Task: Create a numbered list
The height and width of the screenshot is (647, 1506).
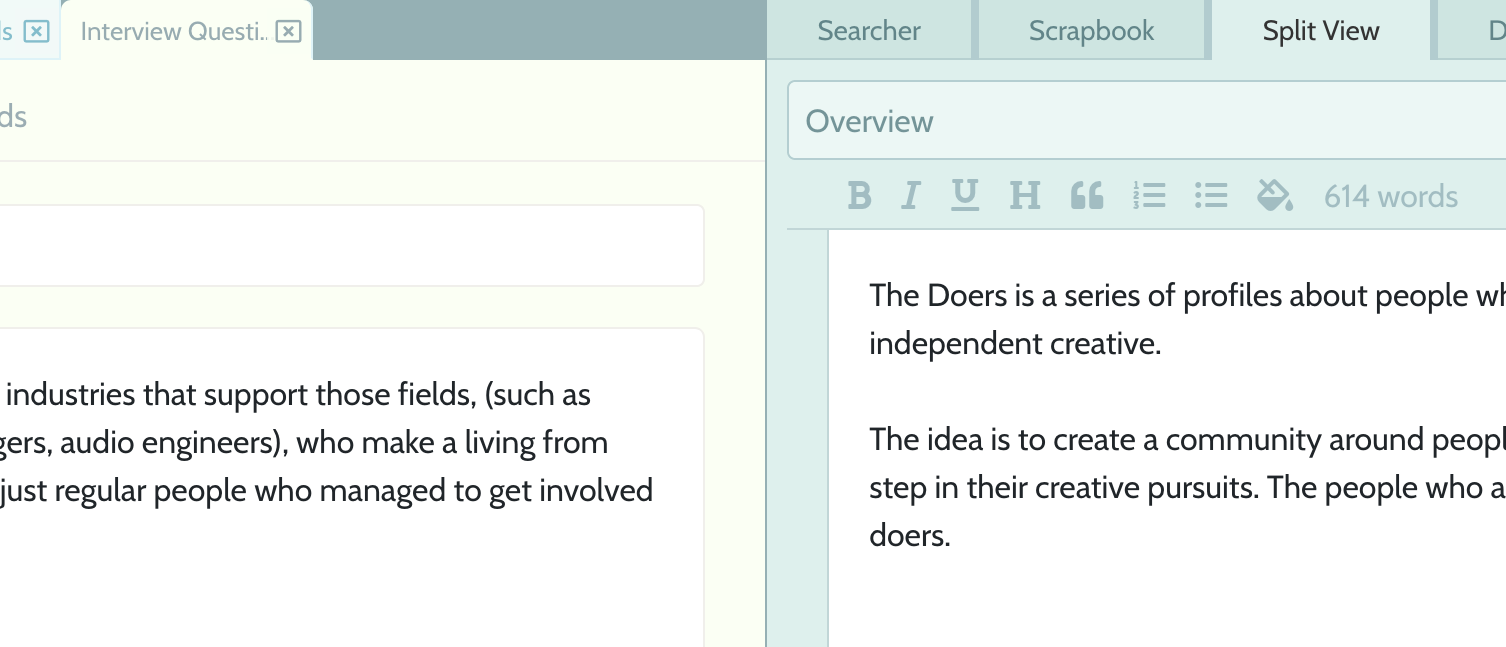Action: click(x=1150, y=196)
